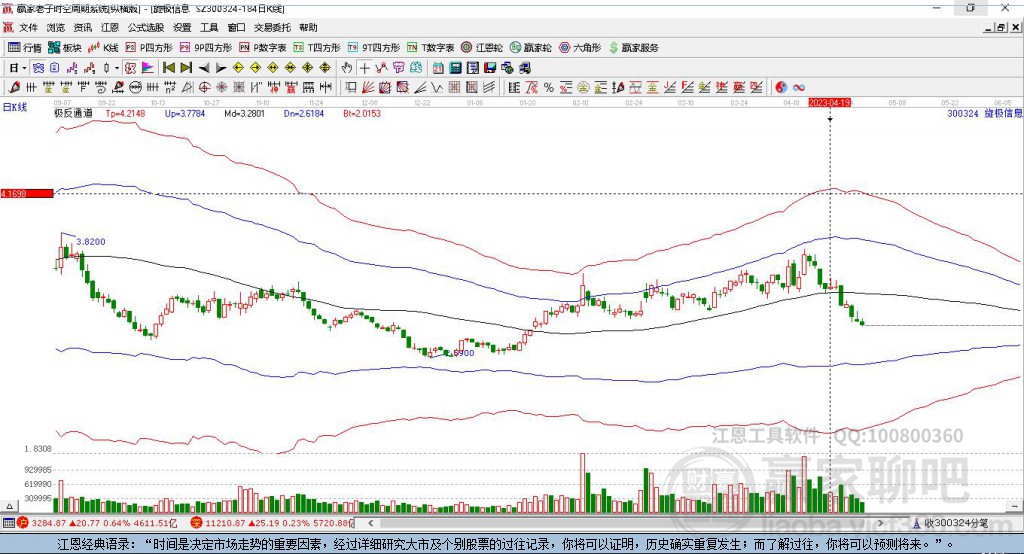Click the red 4.1698 price label

(x=27, y=193)
